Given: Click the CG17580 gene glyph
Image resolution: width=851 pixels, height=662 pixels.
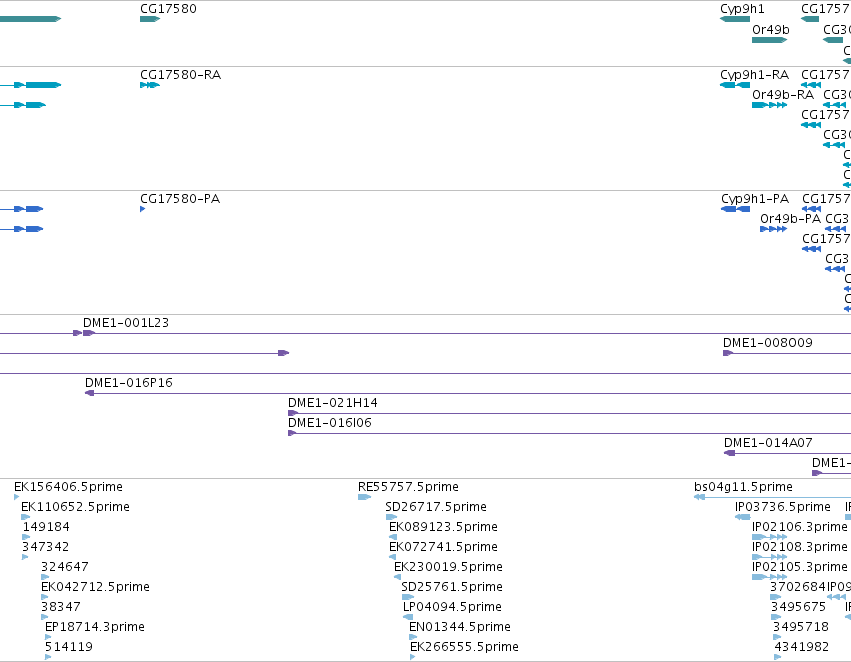Looking at the screenshot, I should tap(150, 19).
